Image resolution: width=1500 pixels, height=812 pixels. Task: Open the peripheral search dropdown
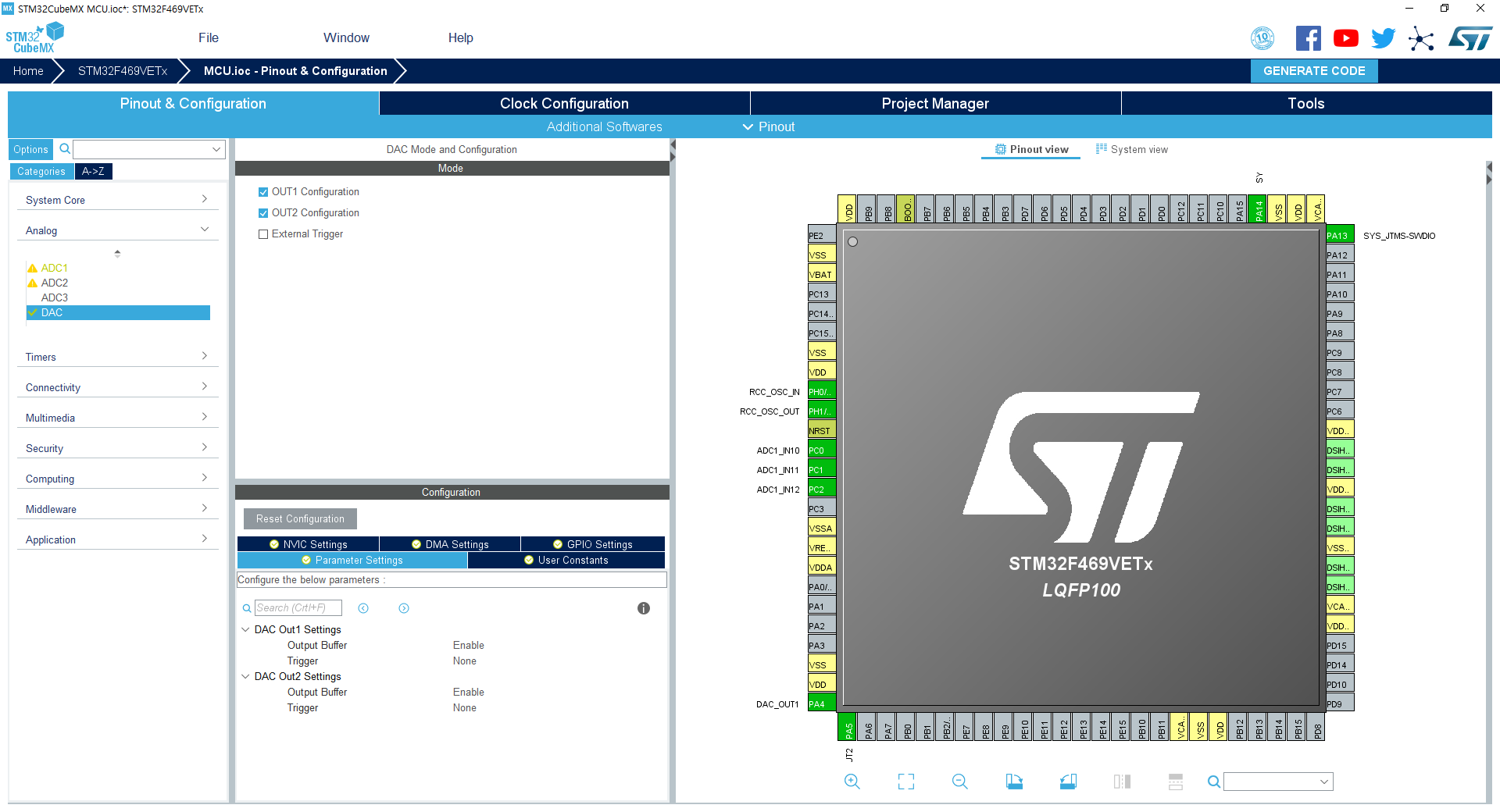pos(216,149)
